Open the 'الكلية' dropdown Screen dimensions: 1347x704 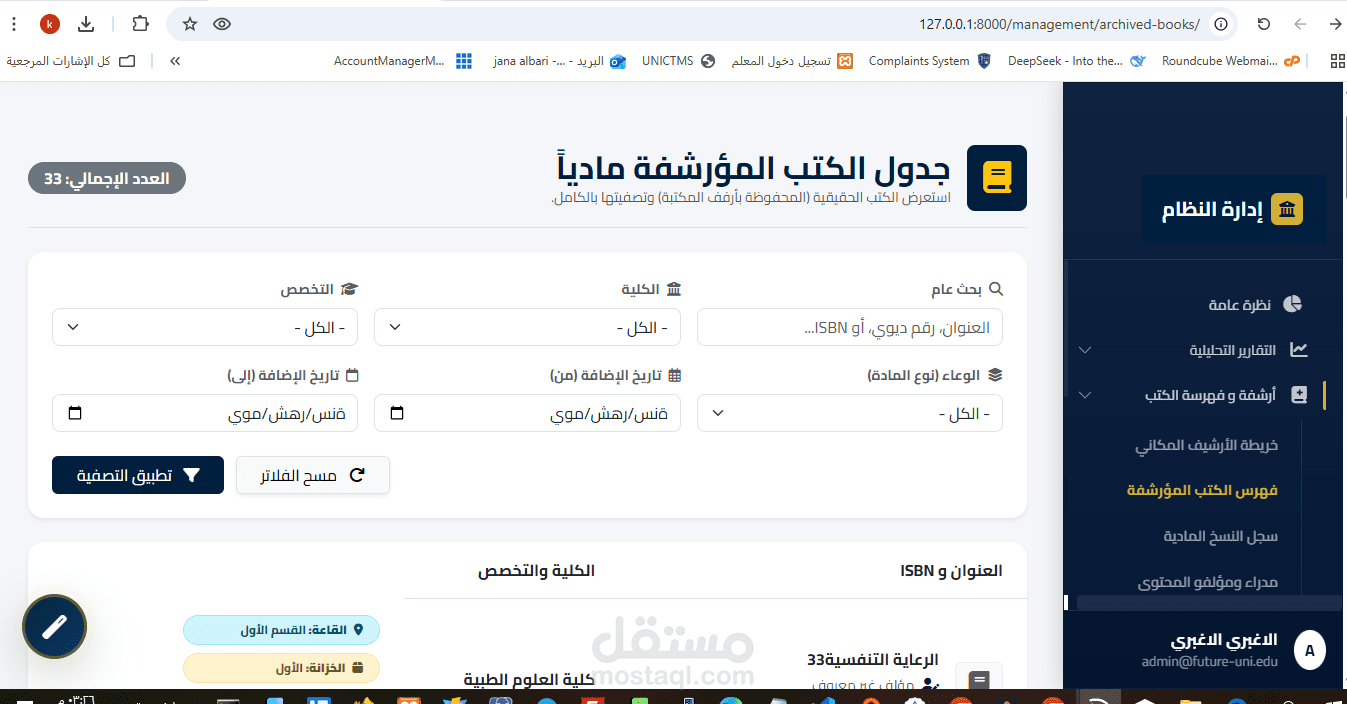[527, 327]
